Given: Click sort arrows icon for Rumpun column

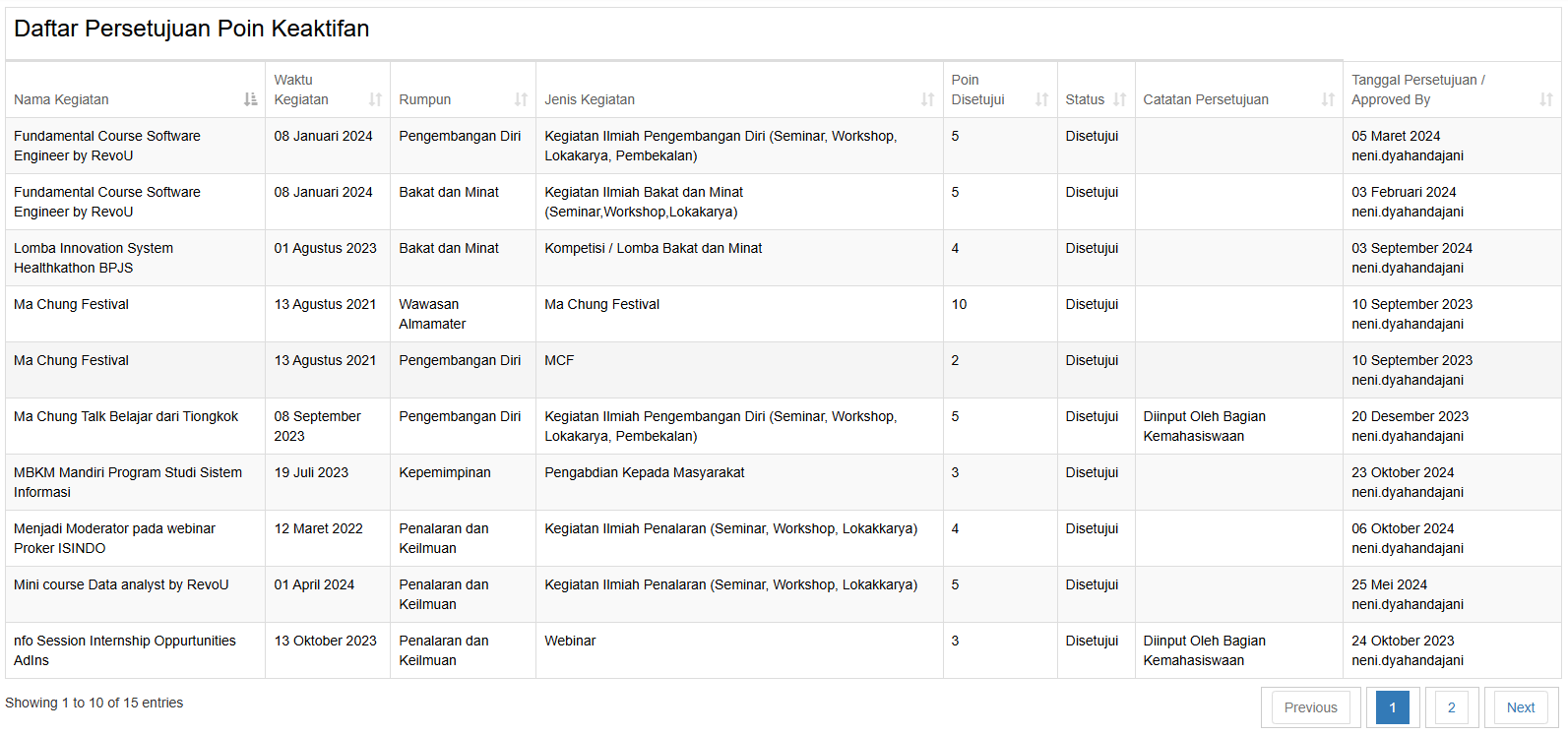Looking at the screenshot, I should click(521, 99).
